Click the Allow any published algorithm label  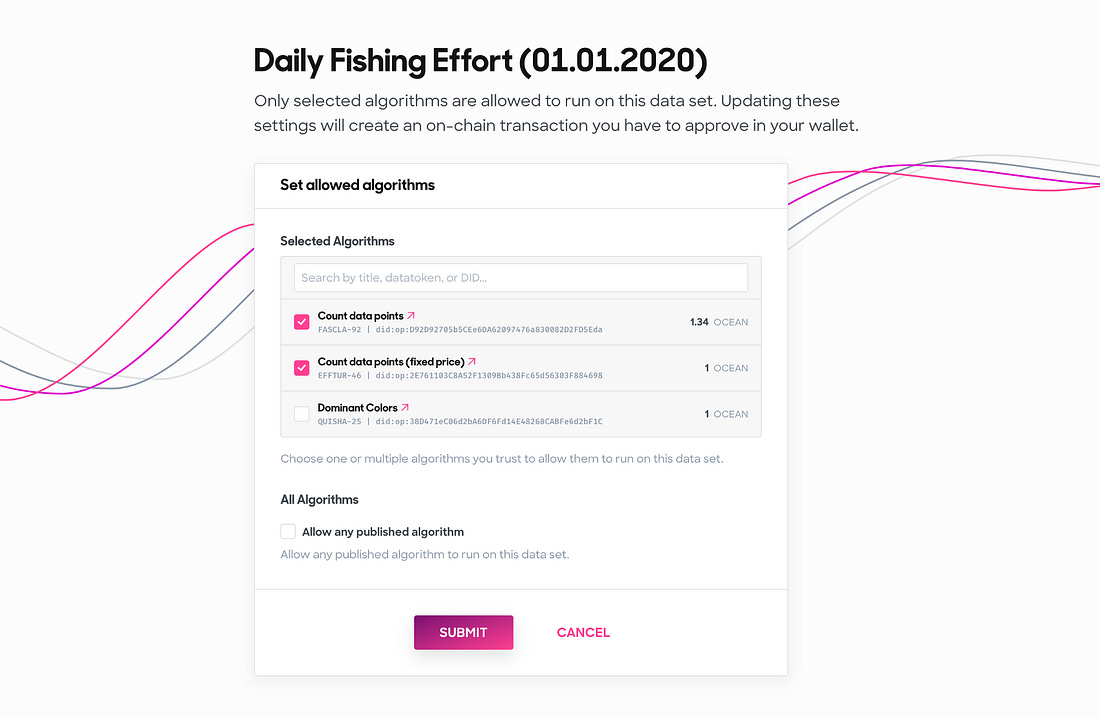point(383,532)
